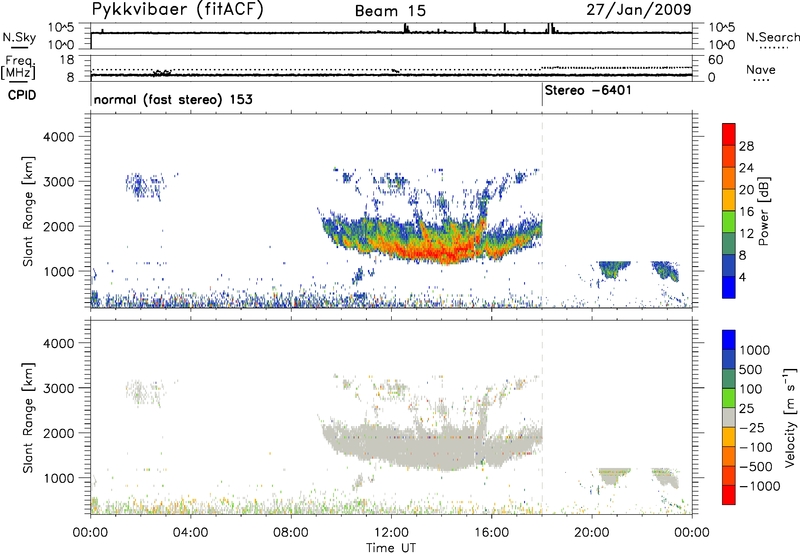Click the CPID label
The width and height of the screenshot is (800, 554).
coord(22,95)
